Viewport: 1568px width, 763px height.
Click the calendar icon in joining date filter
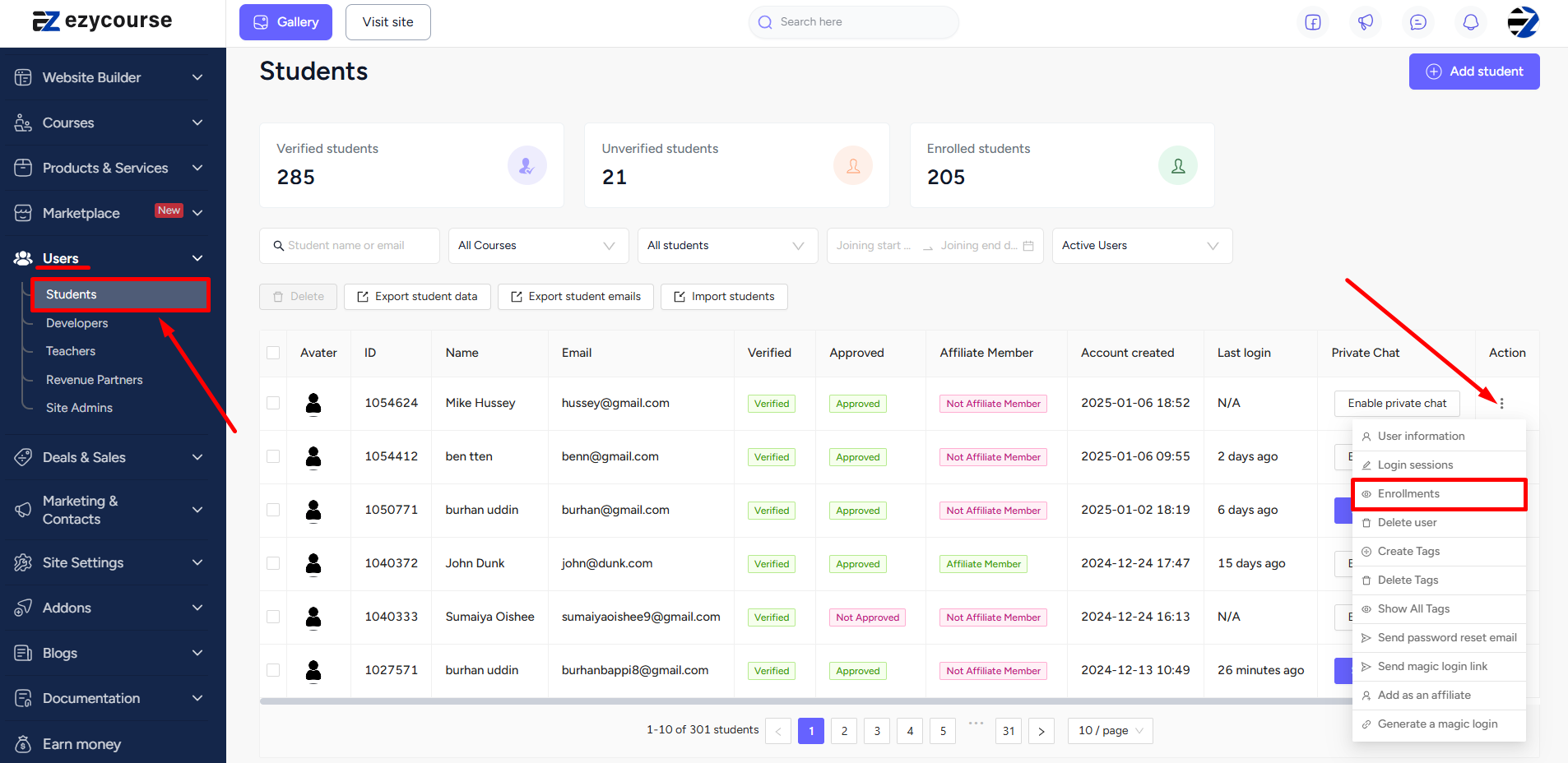1028,246
